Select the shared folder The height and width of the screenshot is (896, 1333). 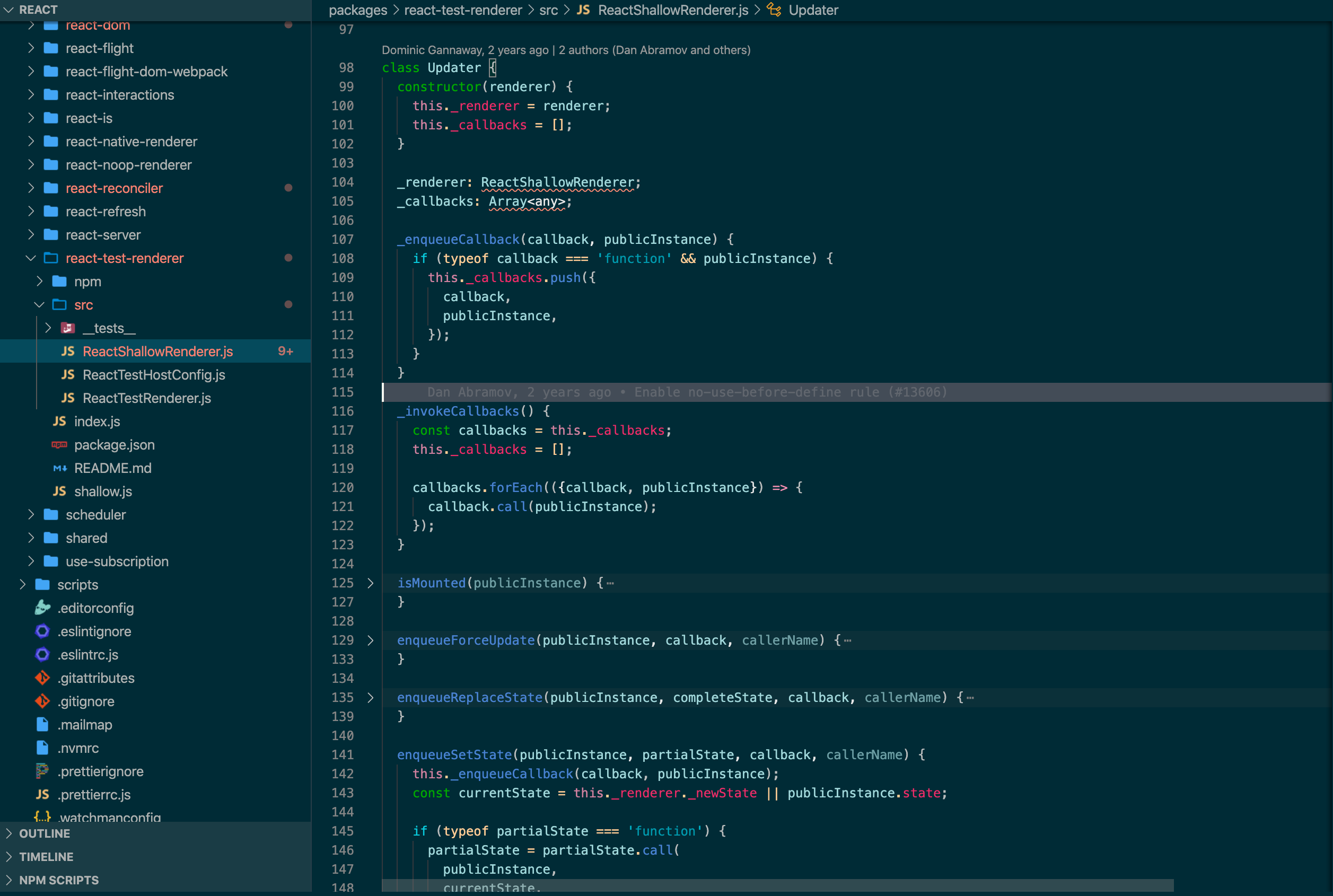86,538
